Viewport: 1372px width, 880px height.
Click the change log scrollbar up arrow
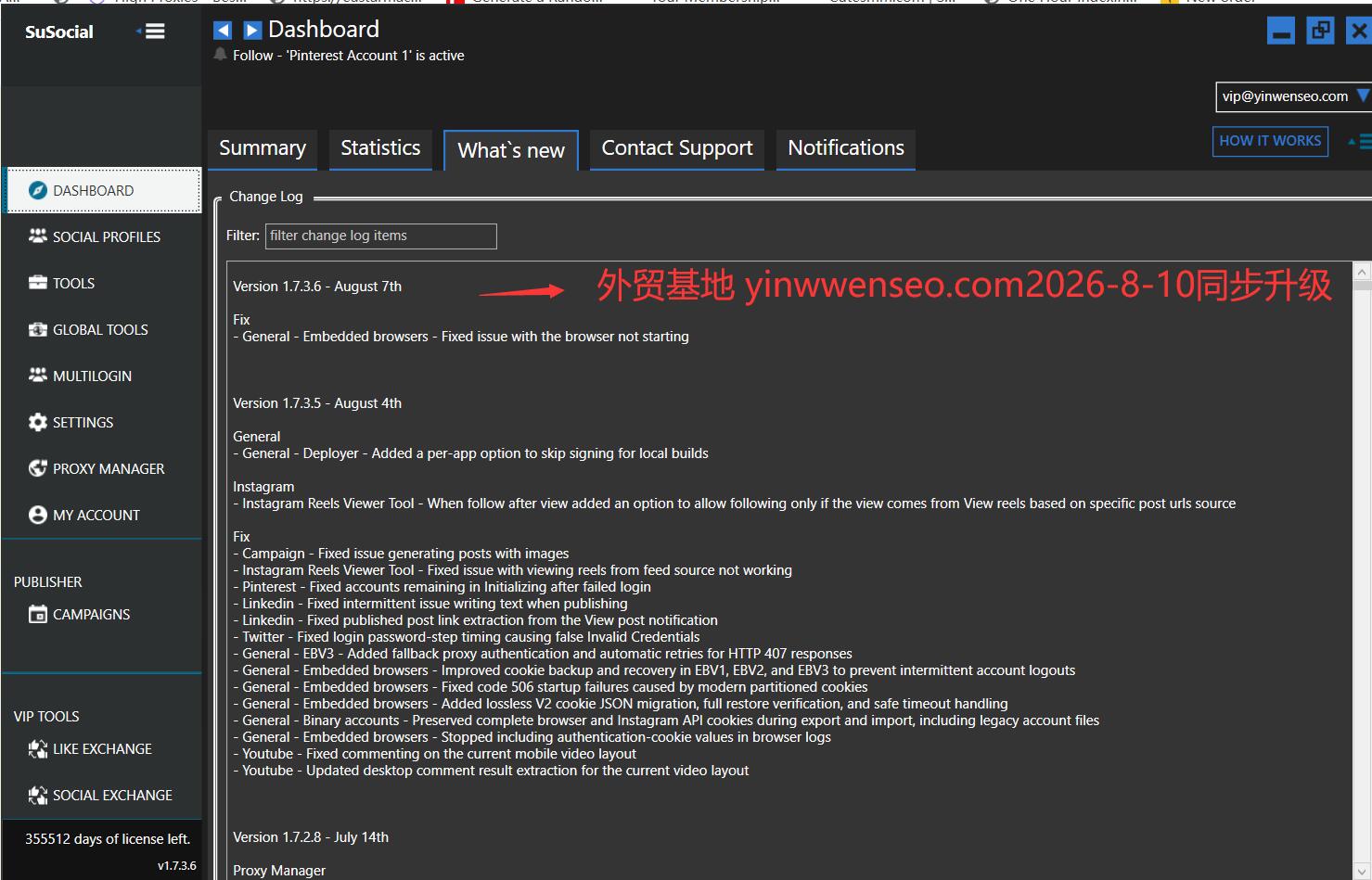(x=1362, y=273)
